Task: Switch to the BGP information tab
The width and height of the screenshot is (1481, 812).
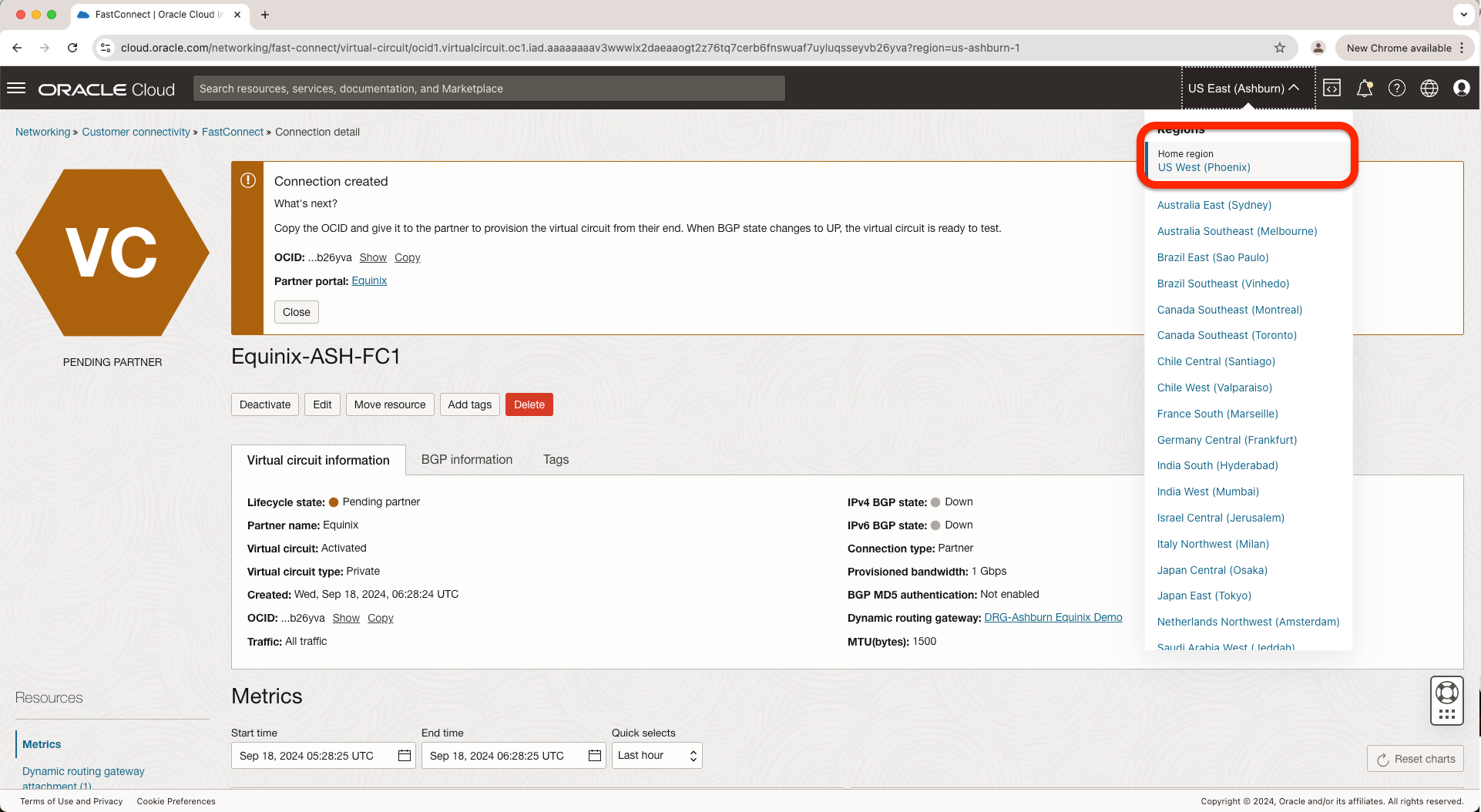Action: (x=467, y=460)
